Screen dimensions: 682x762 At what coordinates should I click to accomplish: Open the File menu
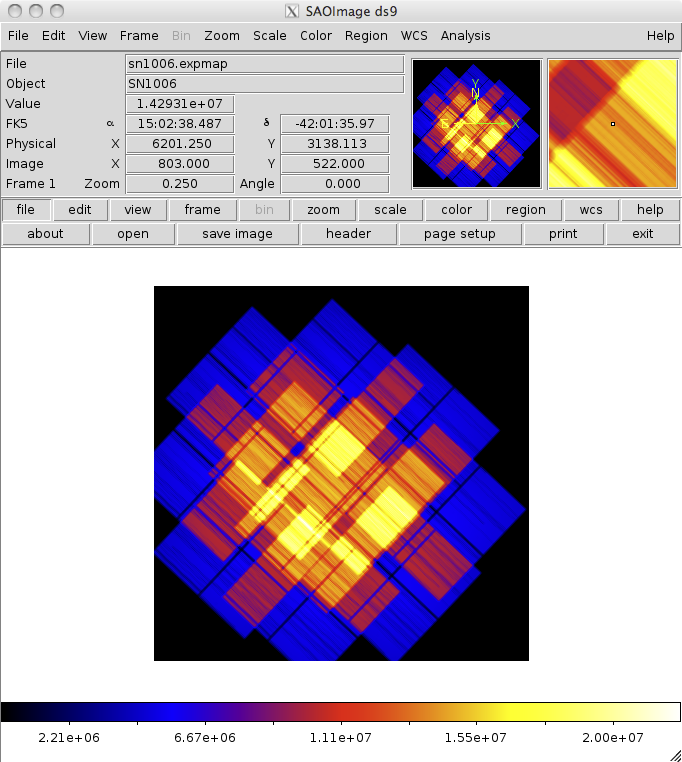pyautogui.click(x=17, y=35)
